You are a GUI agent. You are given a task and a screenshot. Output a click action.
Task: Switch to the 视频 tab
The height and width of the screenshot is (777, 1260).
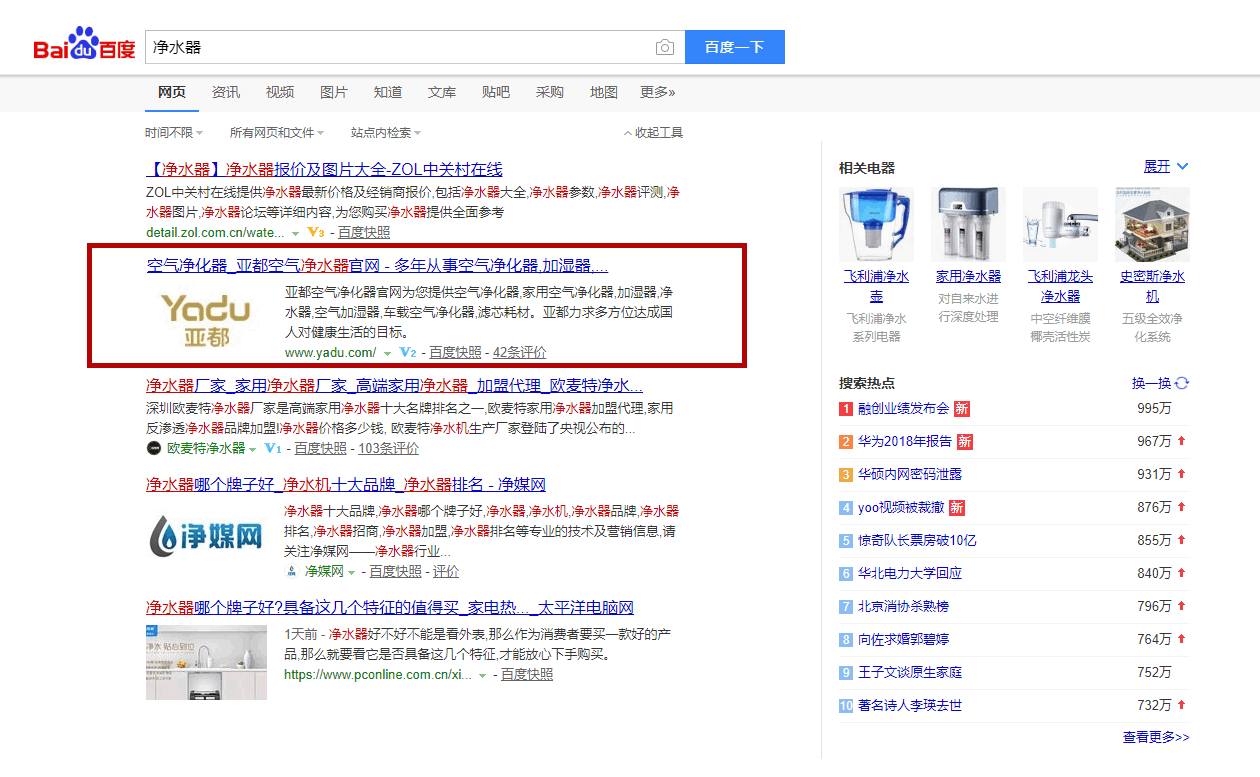click(x=280, y=92)
